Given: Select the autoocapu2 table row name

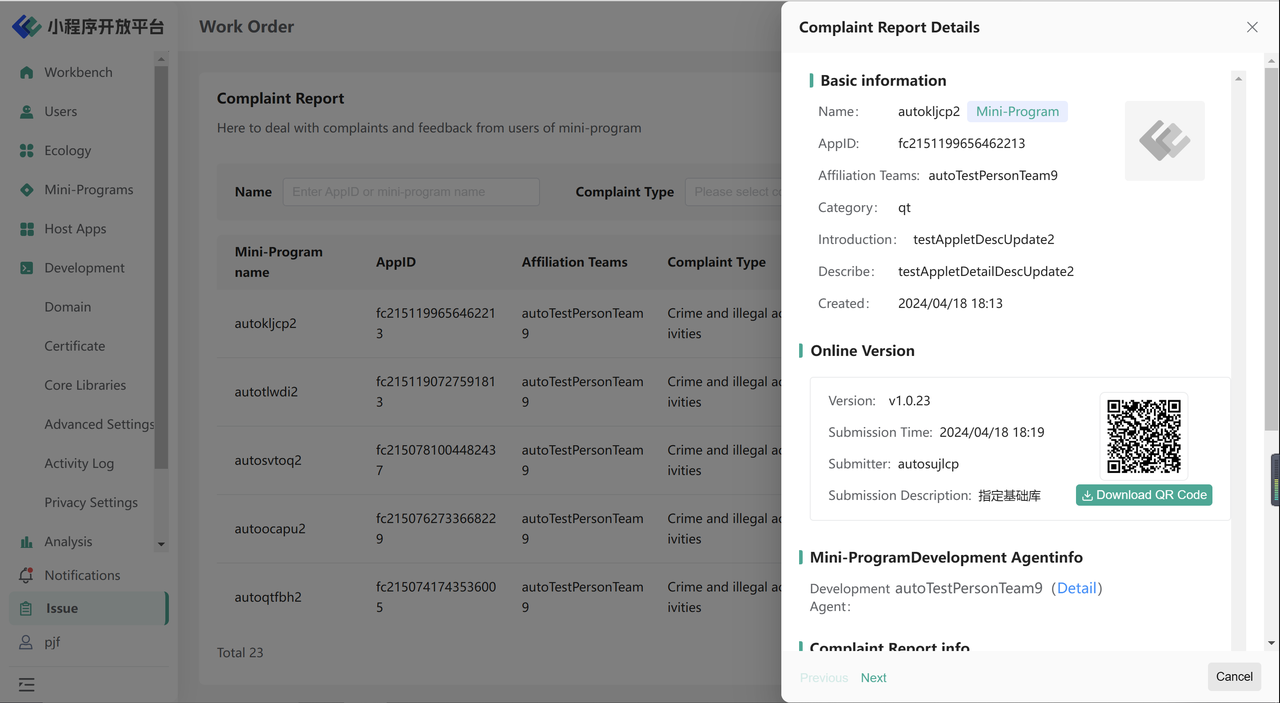Looking at the screenshot, I should click(270, 529).
